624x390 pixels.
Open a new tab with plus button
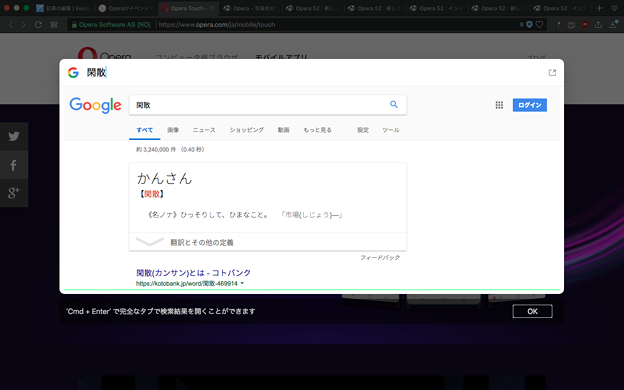[x=599, y=8]
